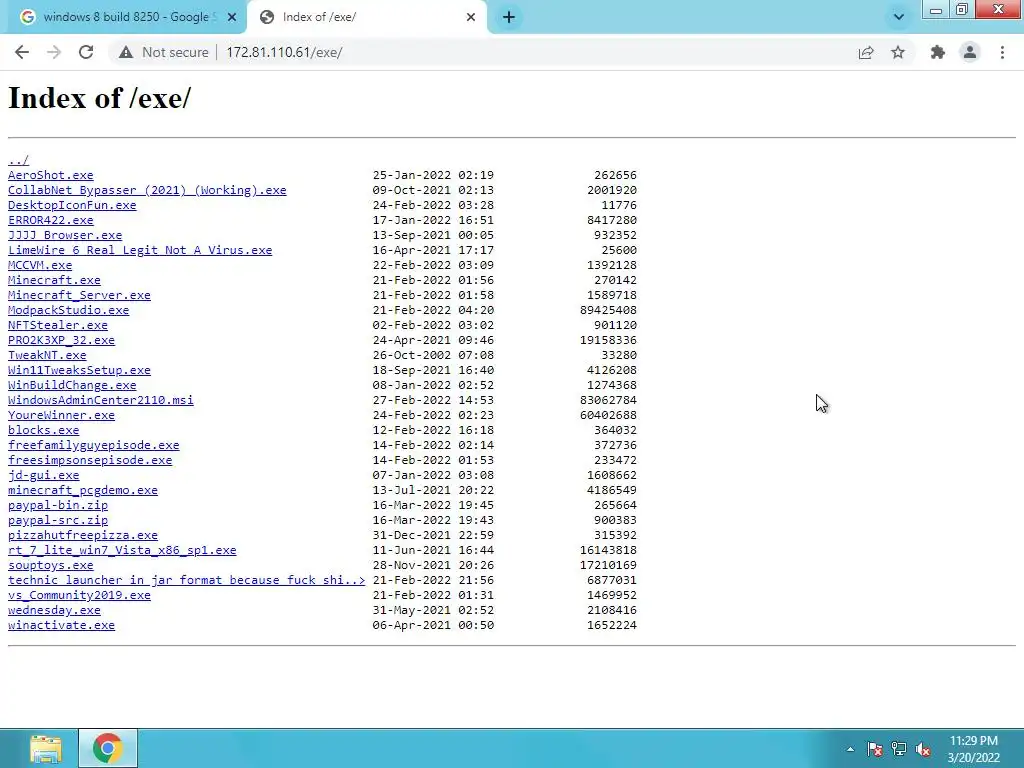Screen dimensions: 1024x768
Task: Click the 89425408 file size value
Action: coord(608,310)
